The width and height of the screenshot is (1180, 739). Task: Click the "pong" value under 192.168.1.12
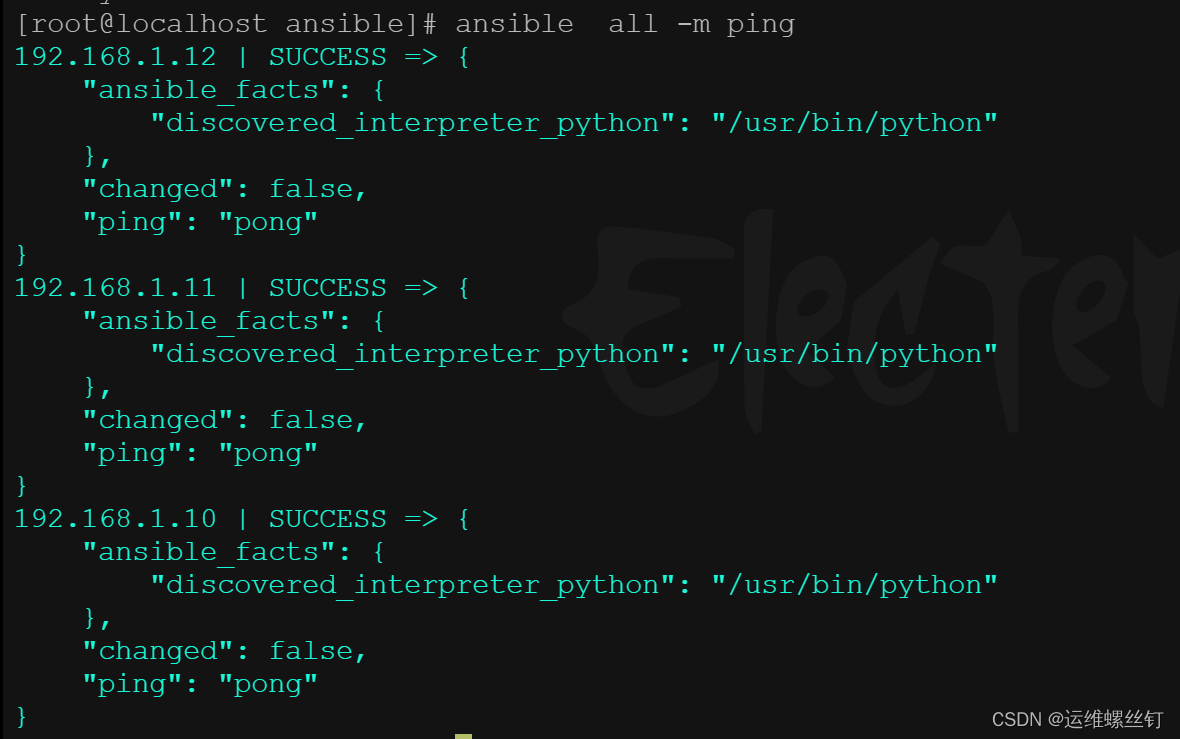point(268,222)
